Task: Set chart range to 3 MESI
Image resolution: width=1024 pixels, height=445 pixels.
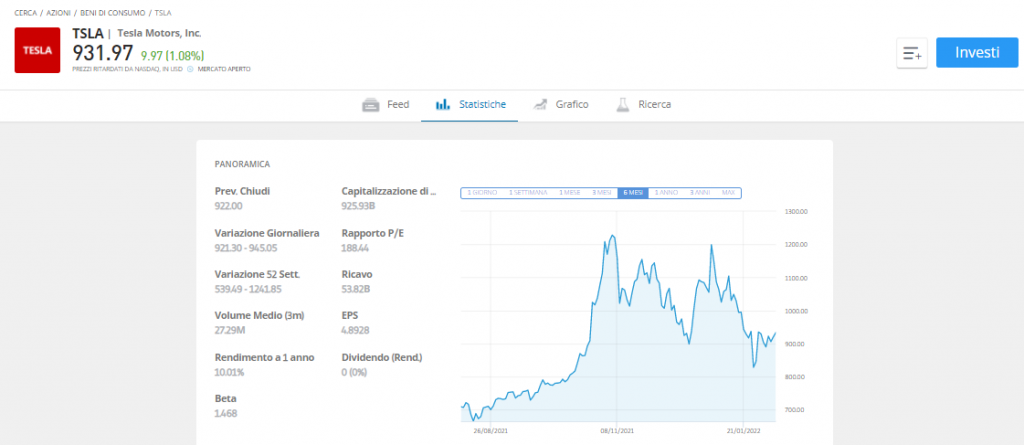Action: point(601,193)
